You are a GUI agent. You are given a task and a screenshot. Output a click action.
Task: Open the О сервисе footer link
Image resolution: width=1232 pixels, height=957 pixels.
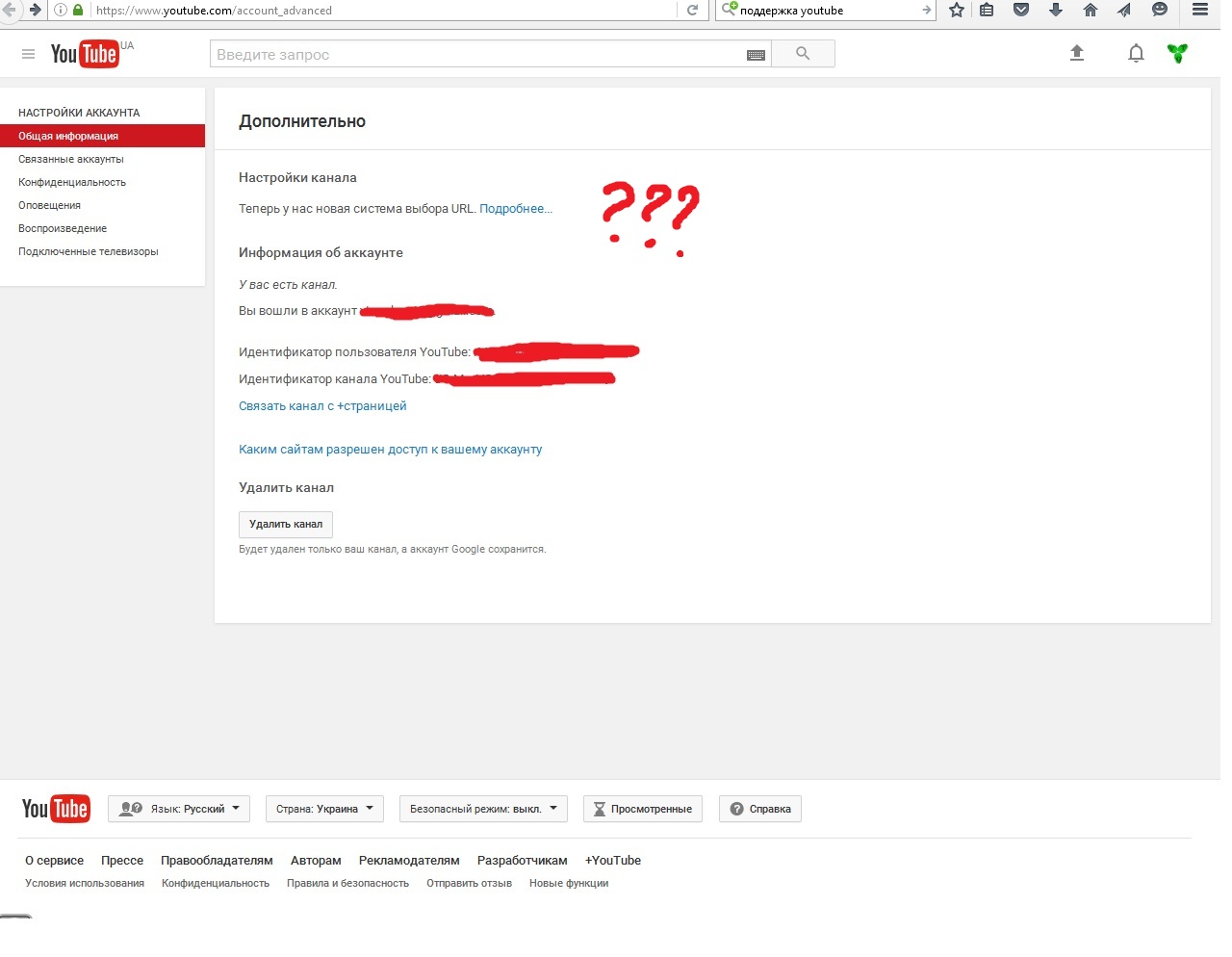(x=54, y=861)
